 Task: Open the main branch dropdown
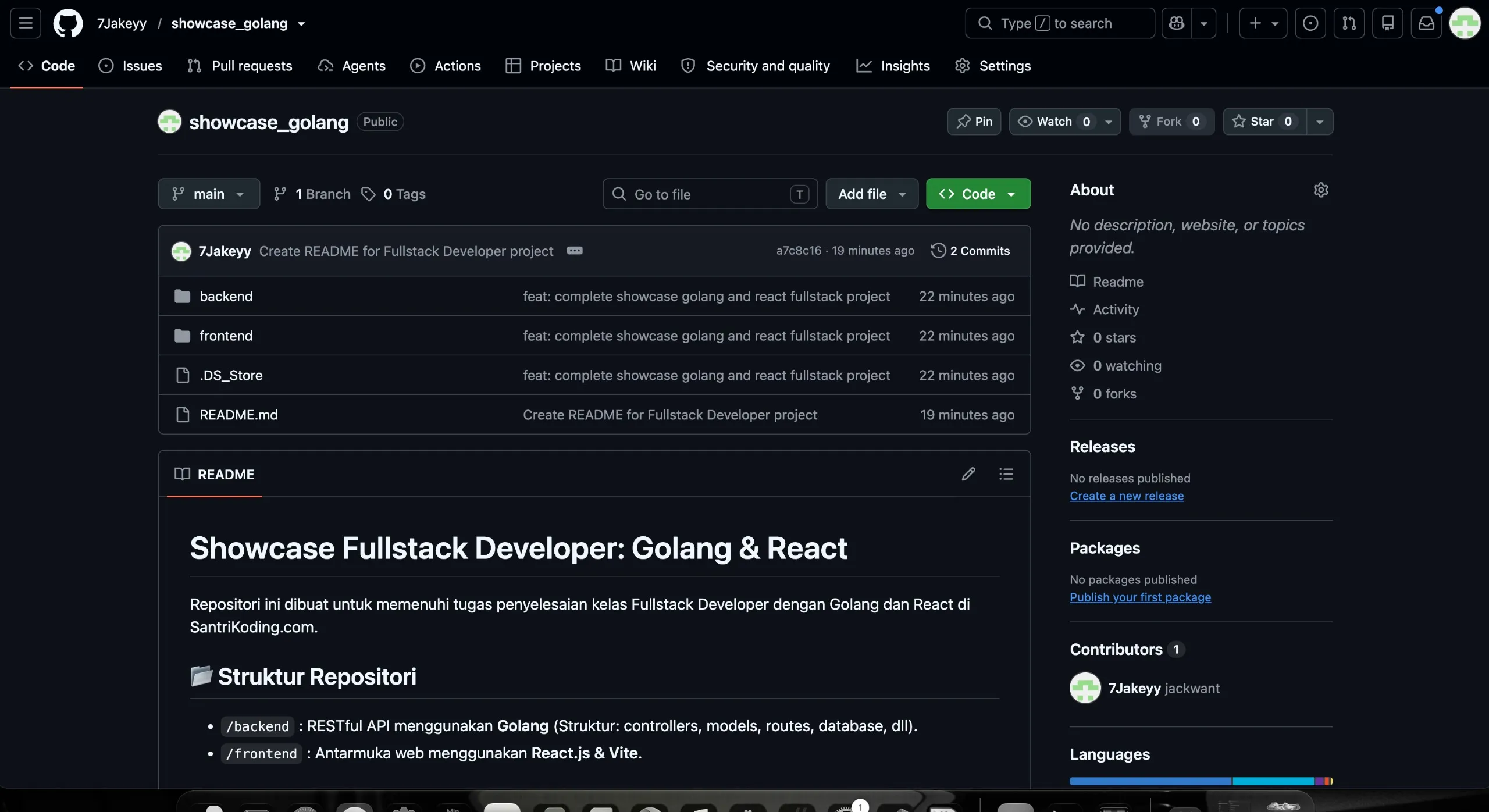coord(209,194)
